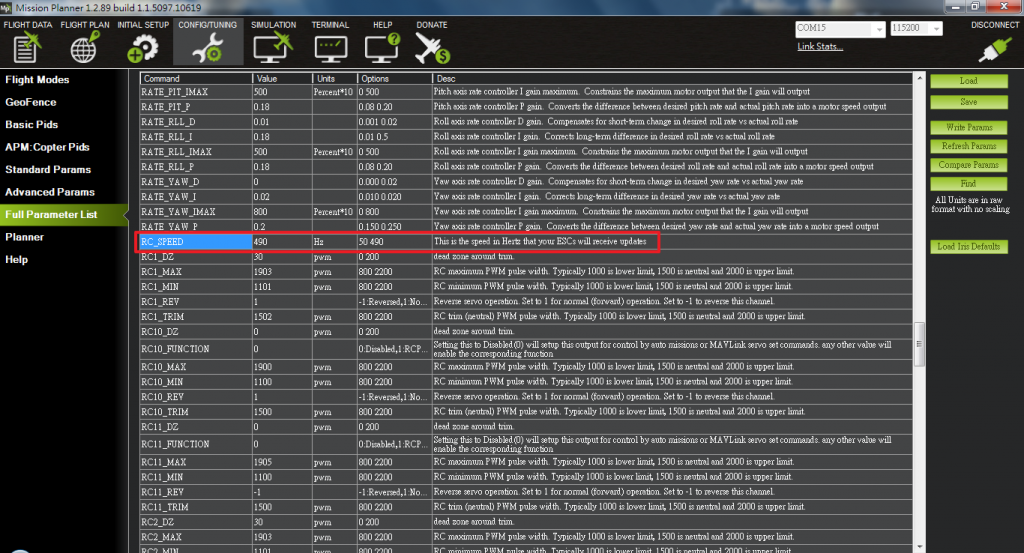Click the Options column header

394,78
